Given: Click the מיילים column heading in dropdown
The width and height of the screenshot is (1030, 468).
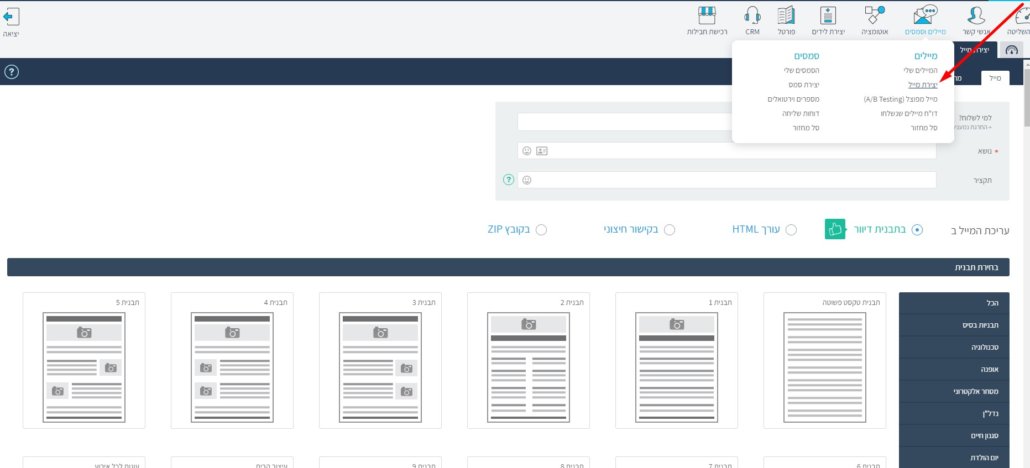Looking at the screenshot, I should coord(926,56).
